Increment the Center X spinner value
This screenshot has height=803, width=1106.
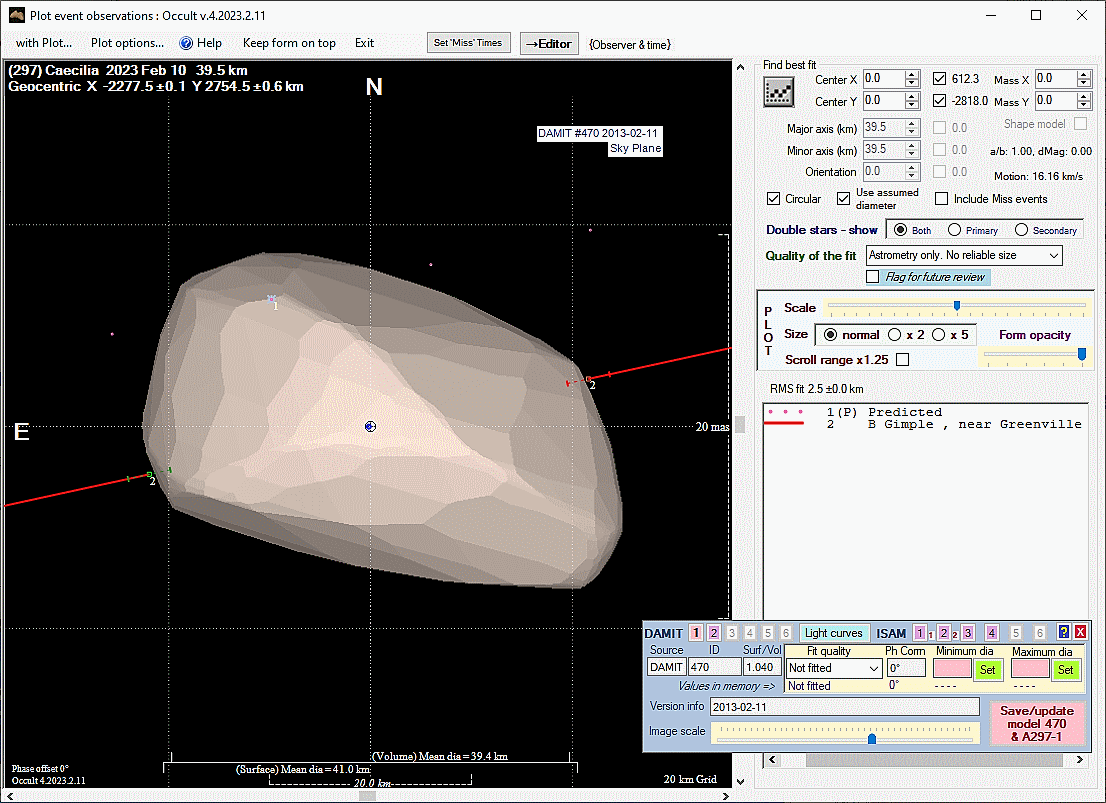point(911,75)
